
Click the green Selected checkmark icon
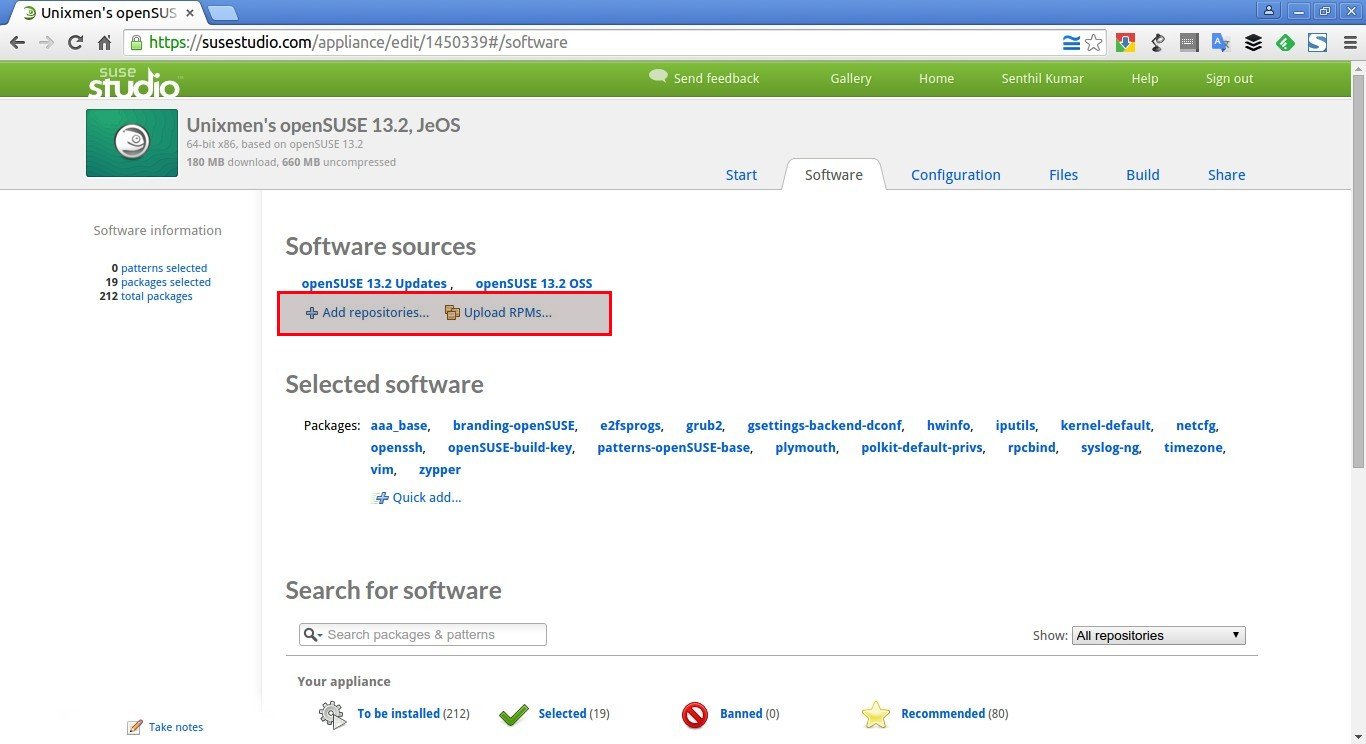point(514,714)
